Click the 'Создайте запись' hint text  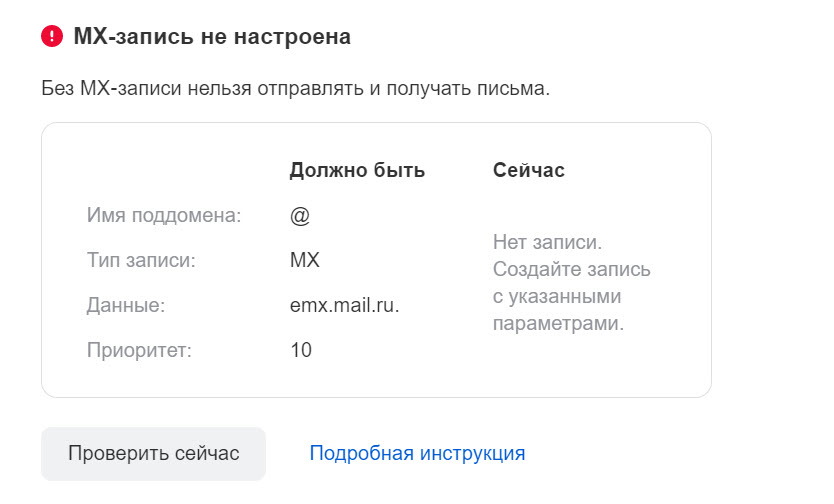[x=572, y=269]
